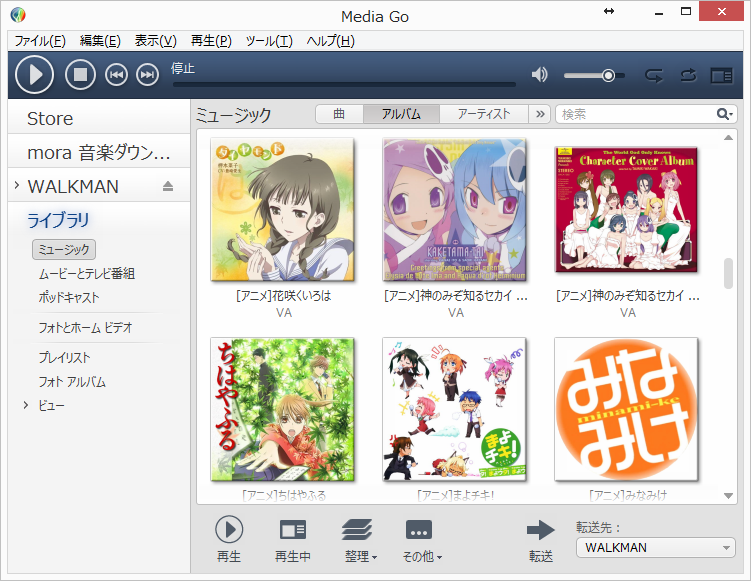This screenshot has height=581, width=751.
Task: Show more view tabs with » button
Action: [x=540, y=114]
